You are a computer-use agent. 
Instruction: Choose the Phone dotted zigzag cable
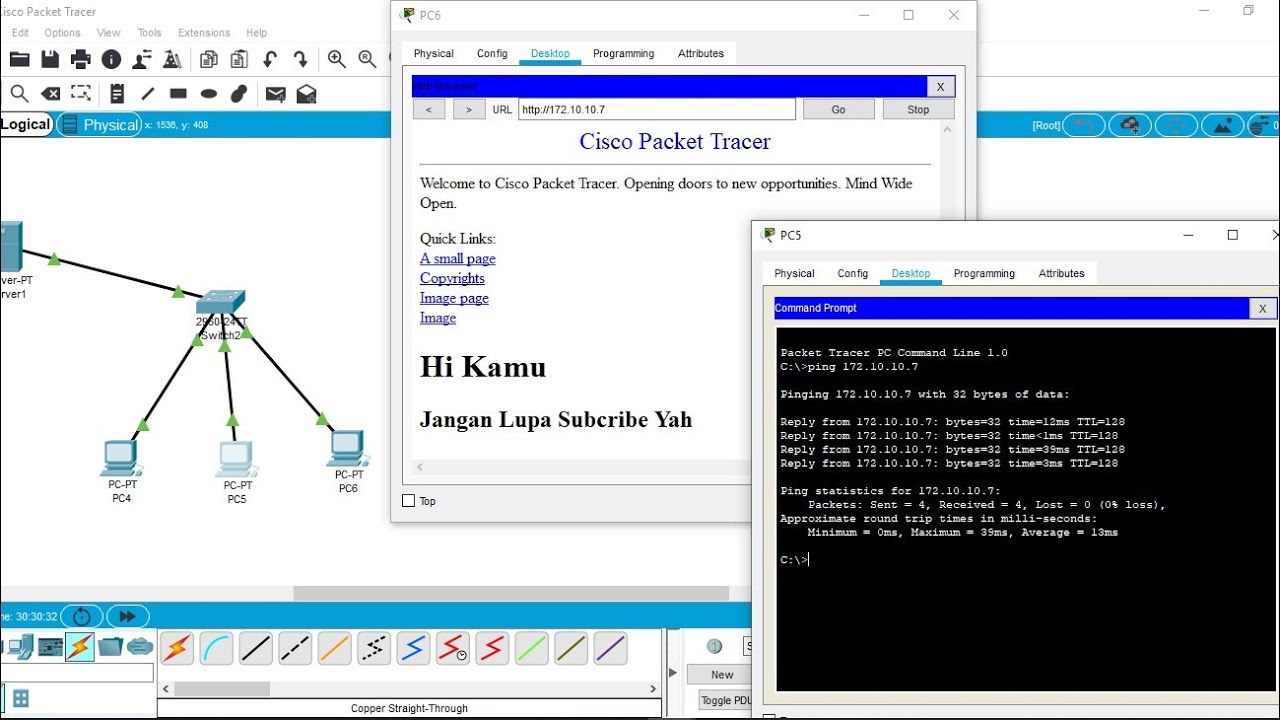(373, 649)
